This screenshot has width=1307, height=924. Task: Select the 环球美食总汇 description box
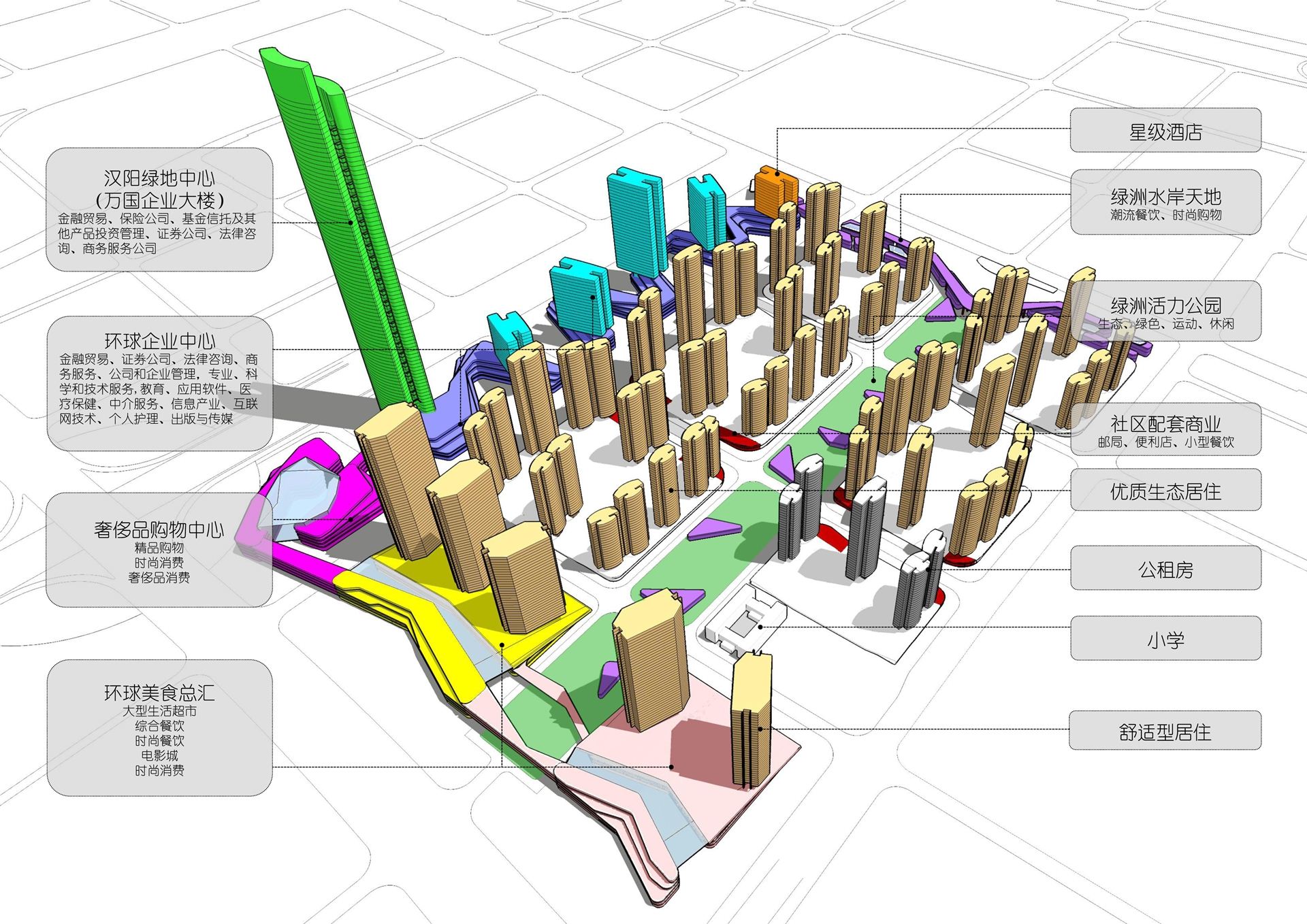click(x=159, y=728)
